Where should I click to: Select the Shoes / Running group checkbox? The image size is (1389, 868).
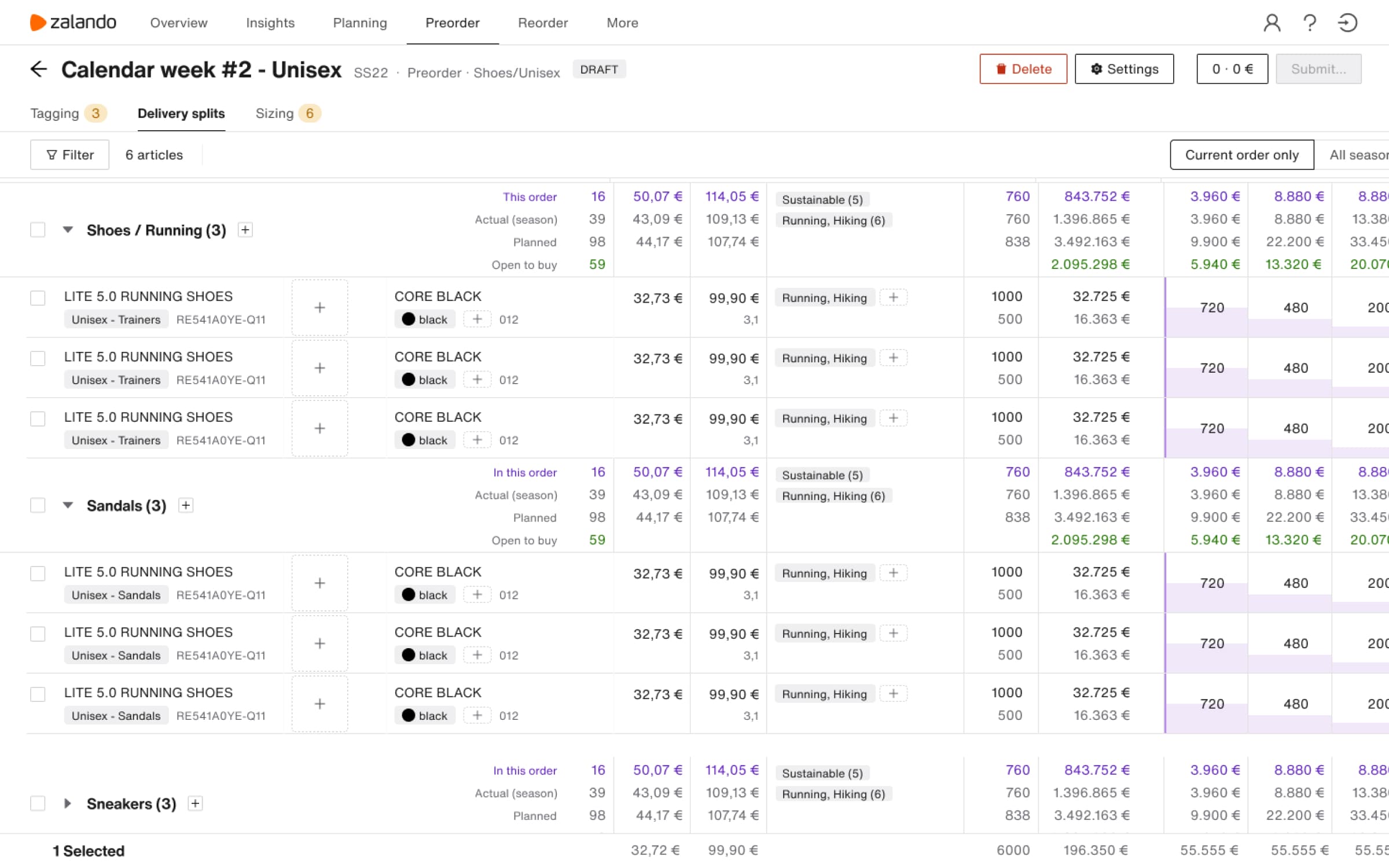pos(38,230)
